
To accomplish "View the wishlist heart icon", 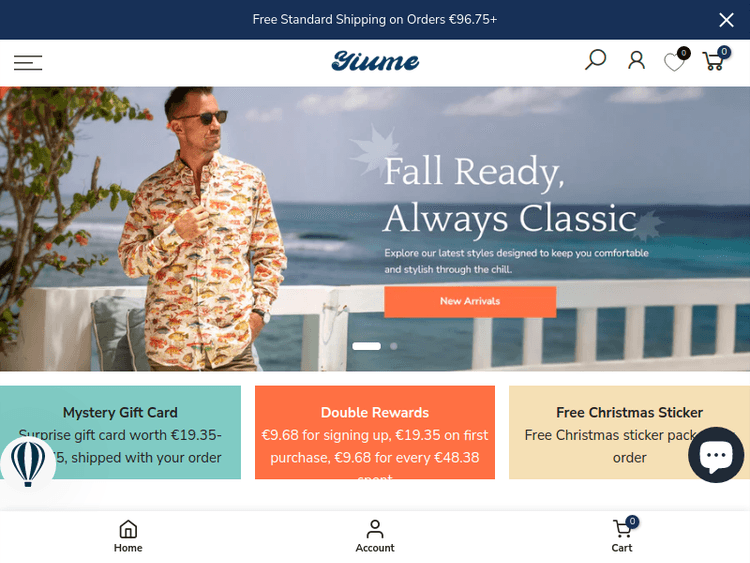I will pyautogui.click(x=674, y=62).
